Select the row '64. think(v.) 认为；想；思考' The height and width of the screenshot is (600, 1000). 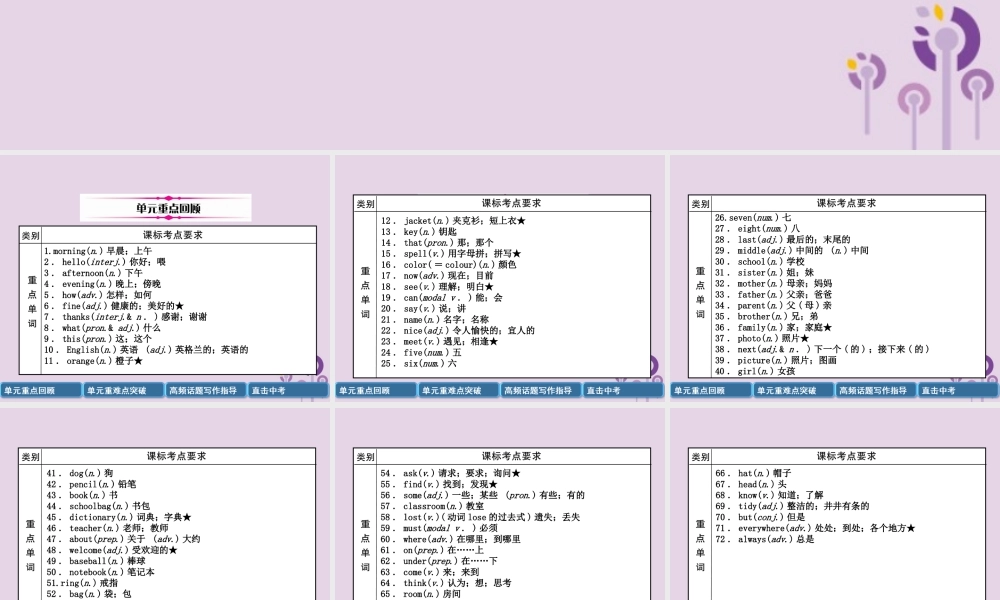[446, 583]
